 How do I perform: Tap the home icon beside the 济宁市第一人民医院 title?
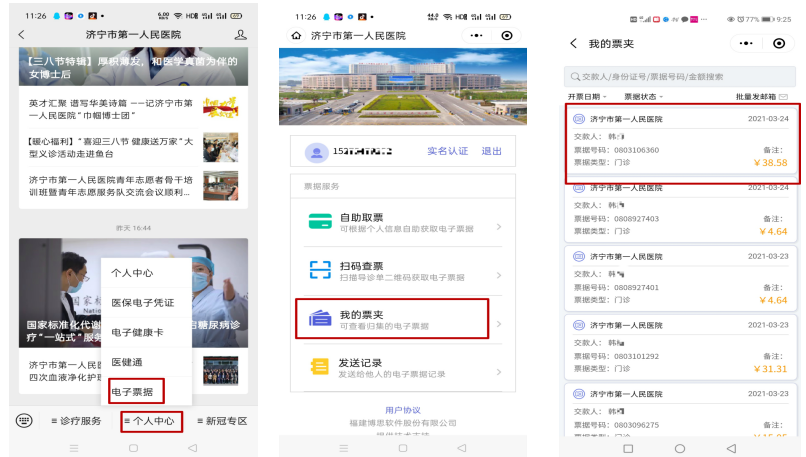pyautogui.click(x=295, y=35)
